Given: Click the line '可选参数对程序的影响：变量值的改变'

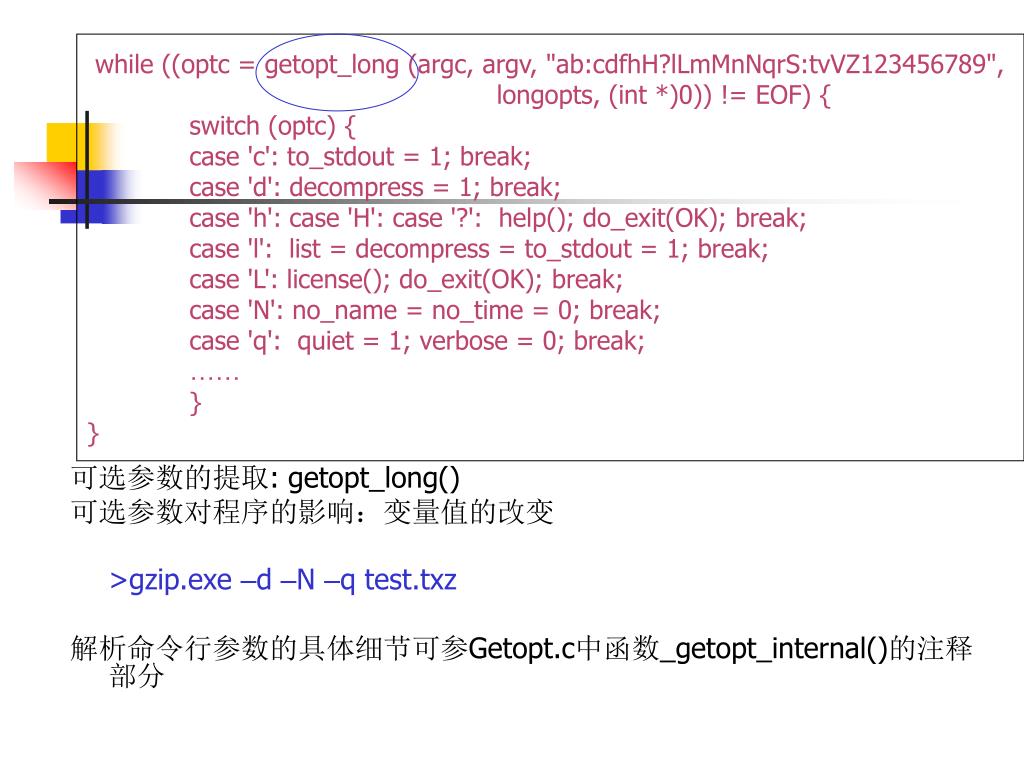Looking at the screenshot, I should [x=312, y=511].
